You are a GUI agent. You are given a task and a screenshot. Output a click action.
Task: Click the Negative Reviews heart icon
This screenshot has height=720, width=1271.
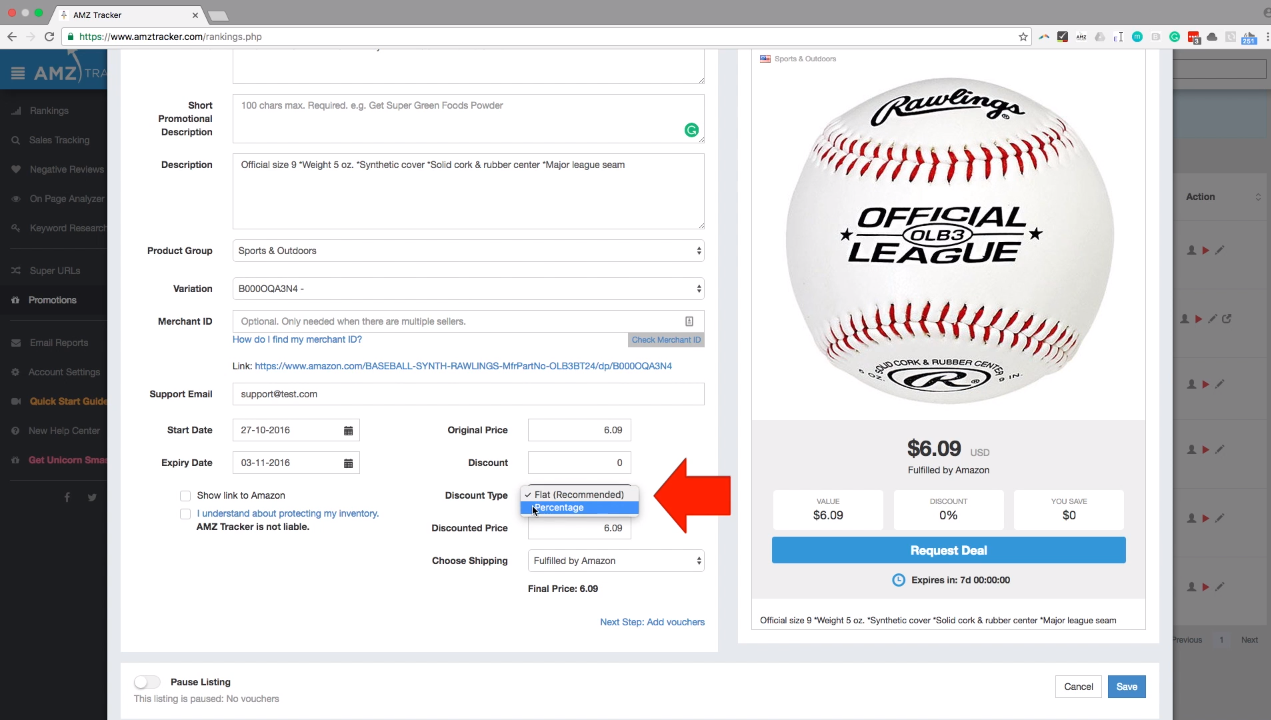click(x=16, y=170)
